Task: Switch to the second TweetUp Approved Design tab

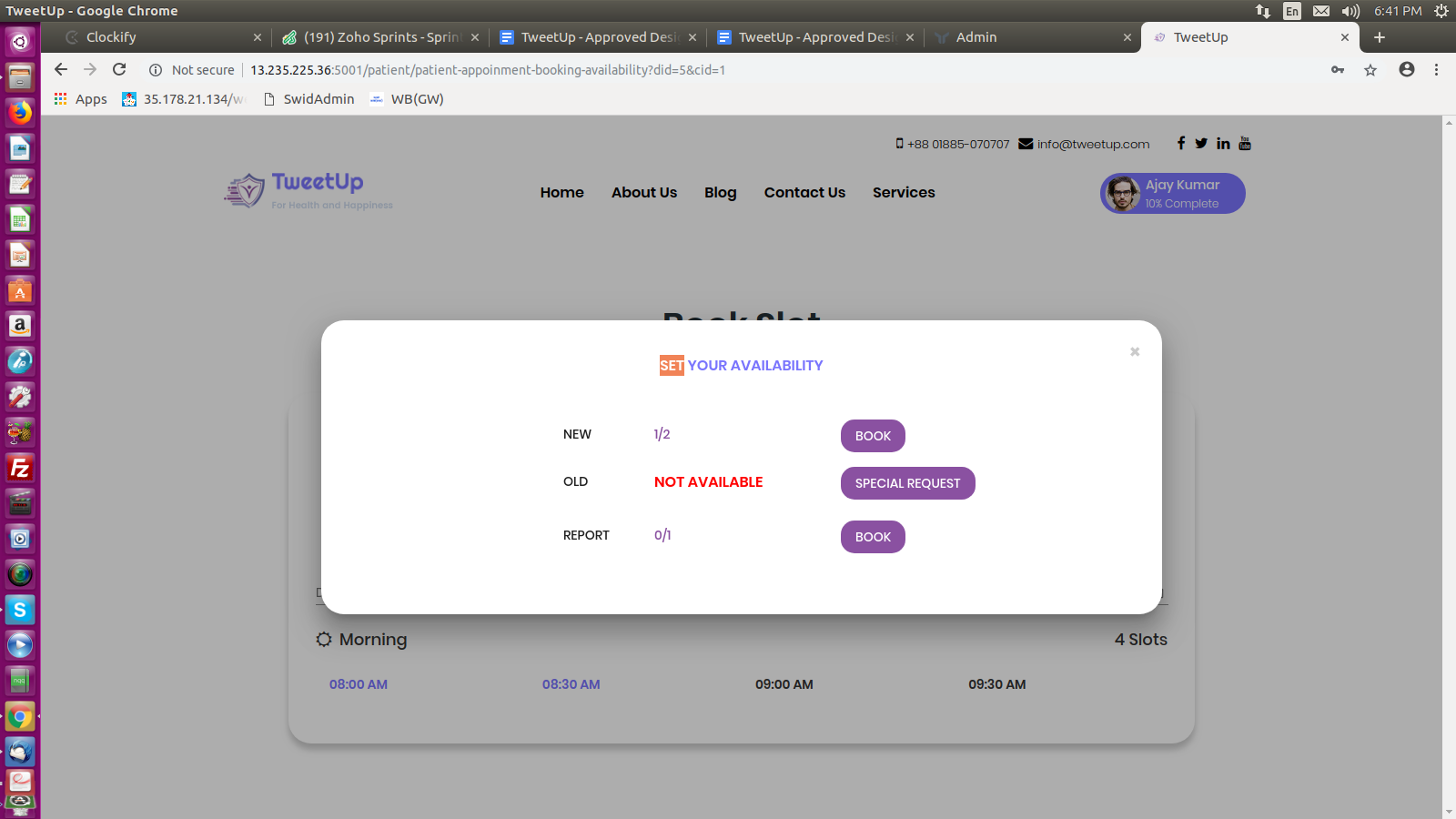Action: pyautogui.click(x=815, y=37)
